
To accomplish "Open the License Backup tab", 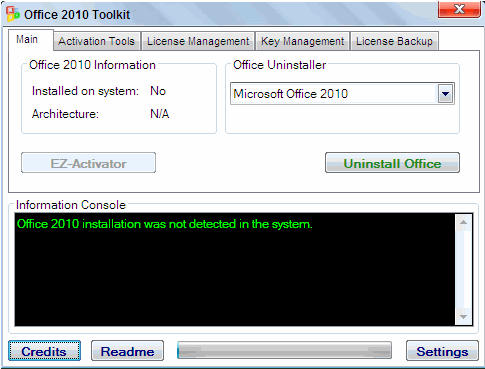I will 394,41.
